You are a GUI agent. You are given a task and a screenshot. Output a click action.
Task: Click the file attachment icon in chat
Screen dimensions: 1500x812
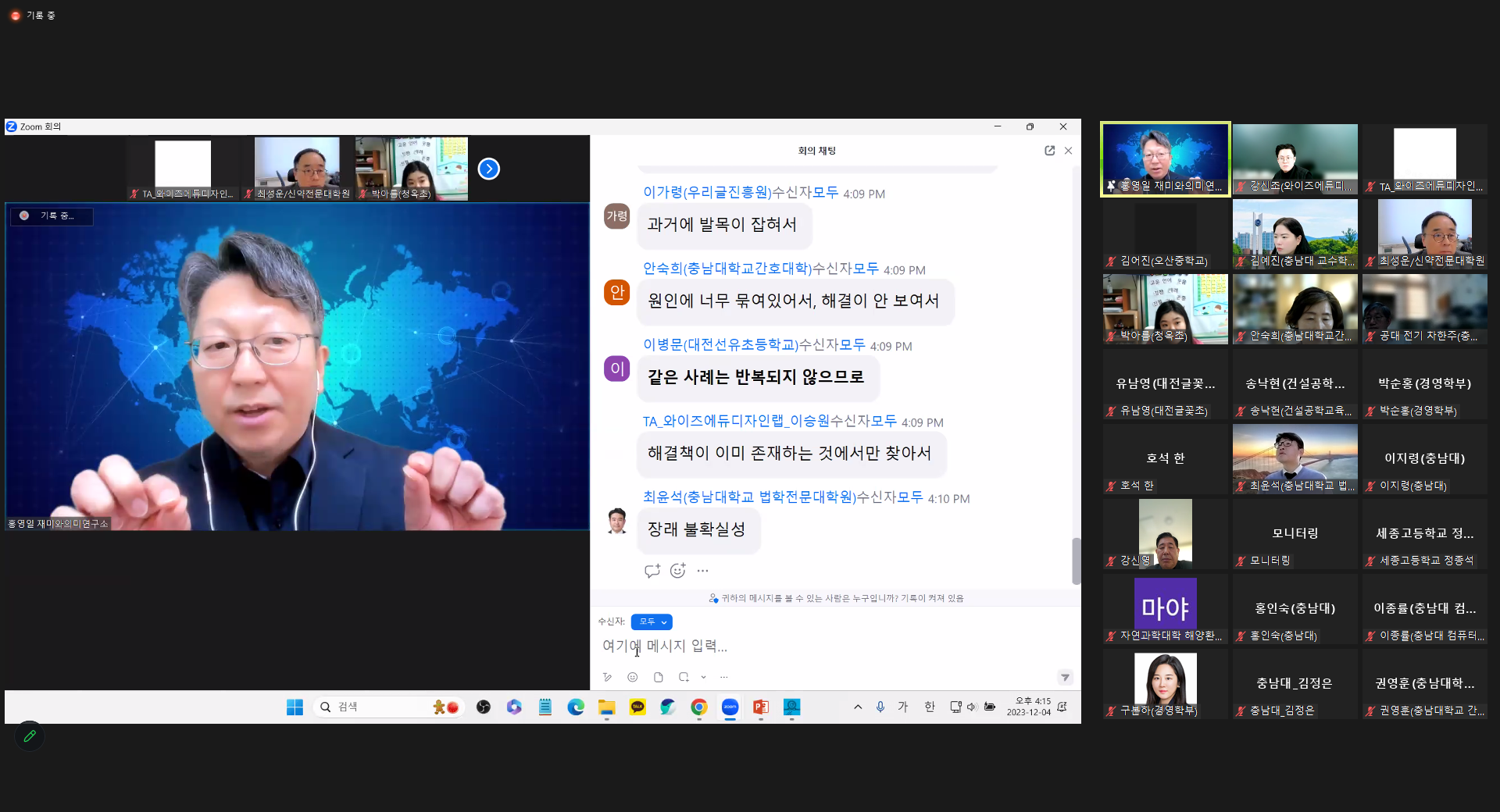pyautogui.click(x=659, y=677)
